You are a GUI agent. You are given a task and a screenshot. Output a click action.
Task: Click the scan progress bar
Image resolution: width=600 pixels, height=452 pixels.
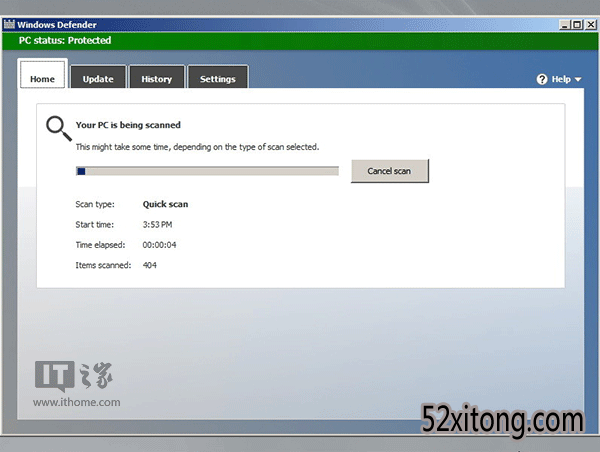[x=207, y=171]
